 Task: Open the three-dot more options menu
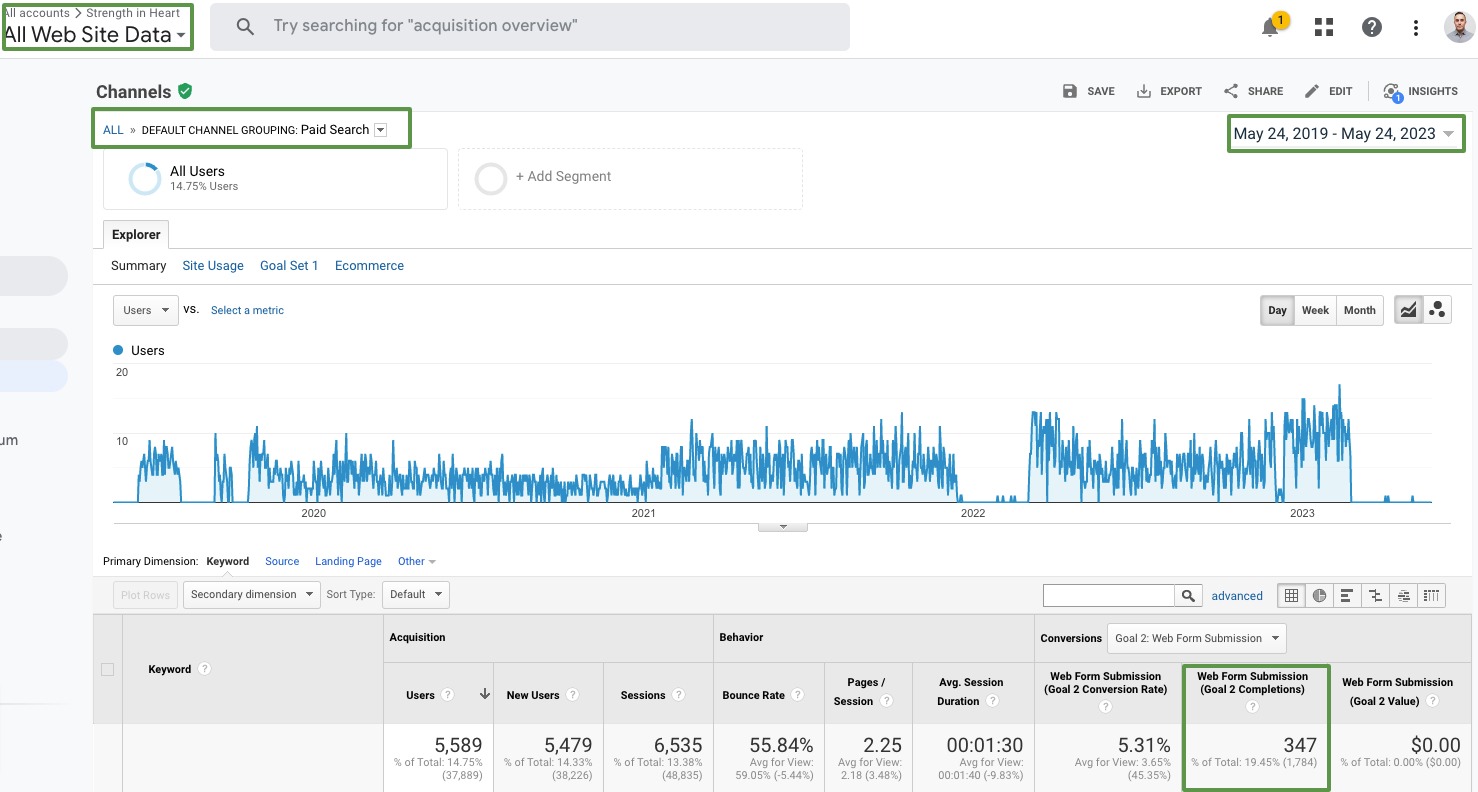coord(1415,27)
